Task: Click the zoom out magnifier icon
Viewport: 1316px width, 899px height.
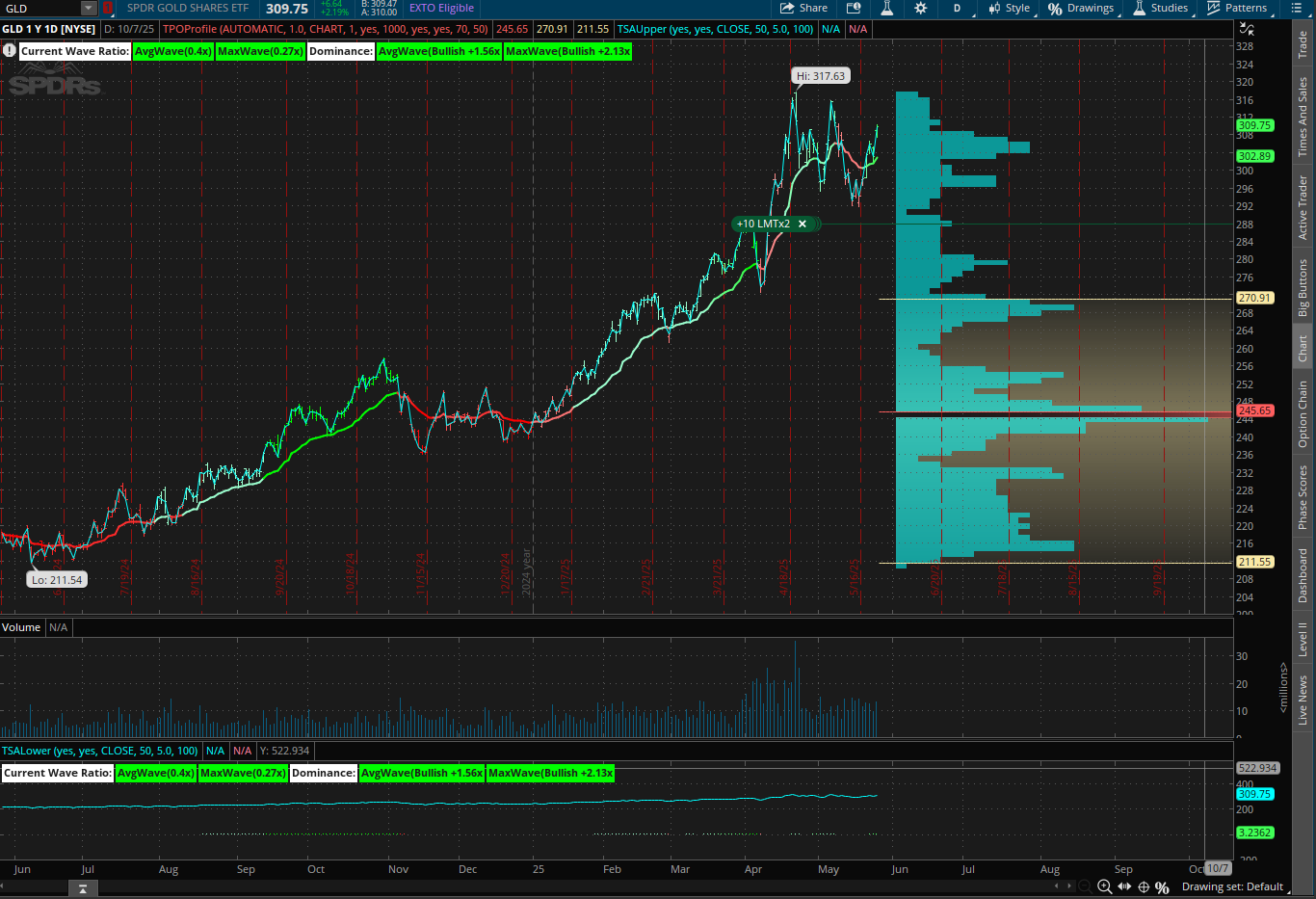Action: 1085,886
